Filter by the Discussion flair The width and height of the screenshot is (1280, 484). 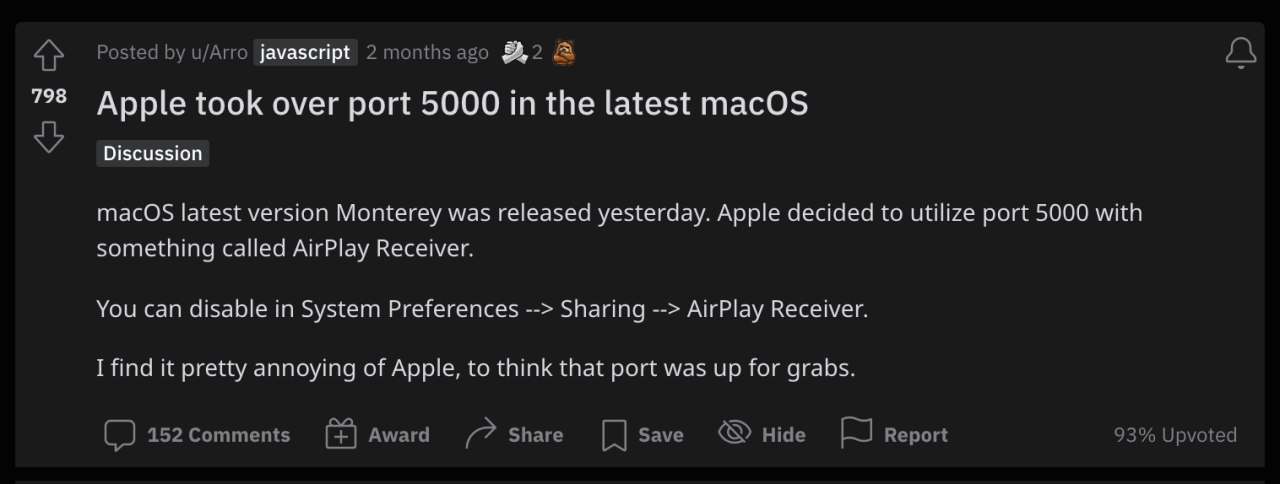coord(153,153)
